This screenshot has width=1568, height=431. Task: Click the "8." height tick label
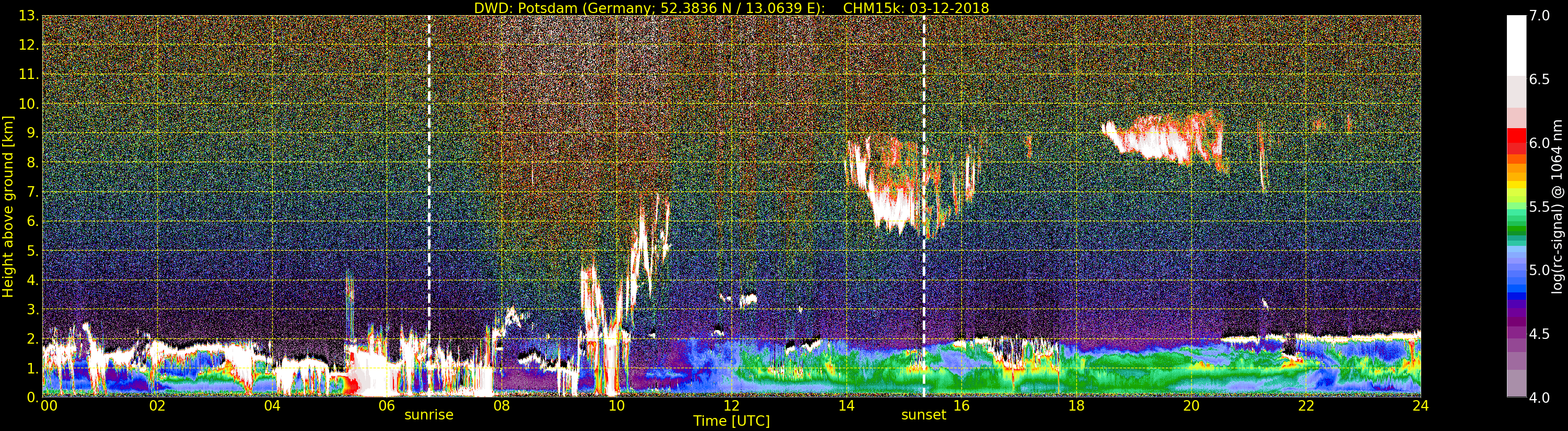tap(32, 163)
